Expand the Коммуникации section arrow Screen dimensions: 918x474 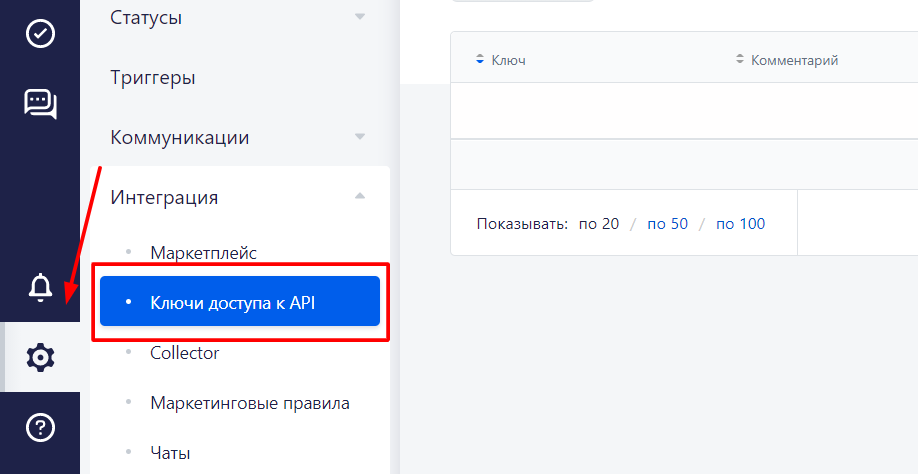(360, 137)
